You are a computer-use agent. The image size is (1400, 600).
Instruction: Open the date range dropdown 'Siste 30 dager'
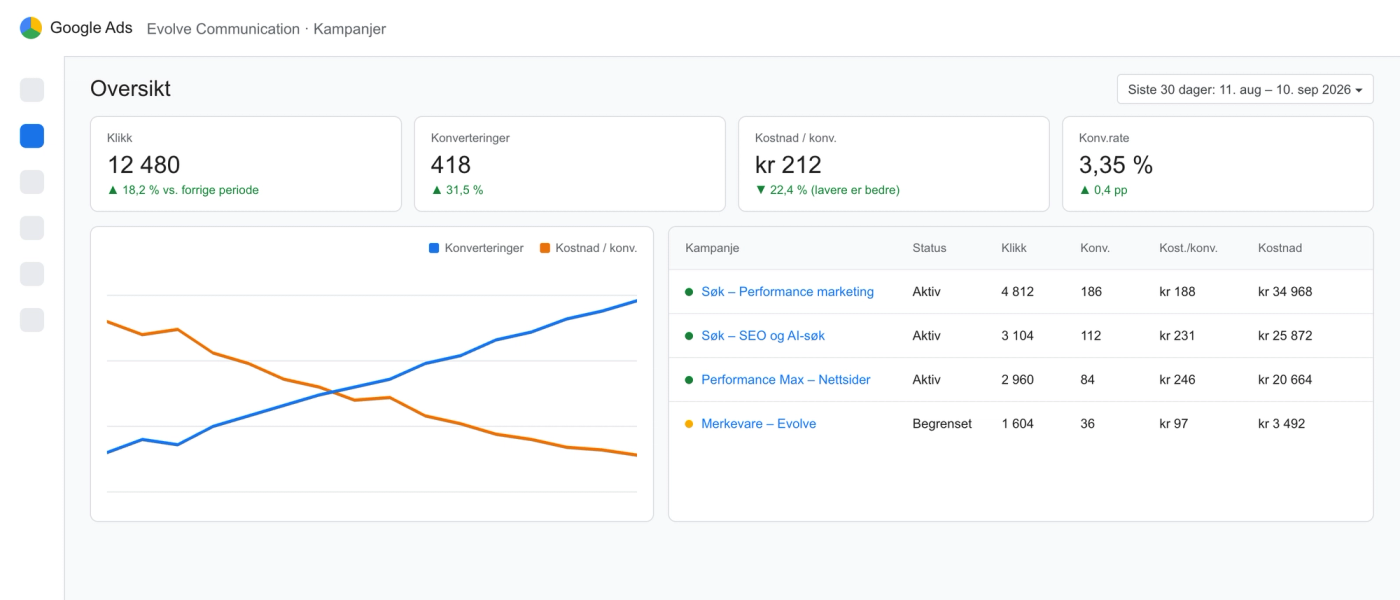tap(1245, 89)
